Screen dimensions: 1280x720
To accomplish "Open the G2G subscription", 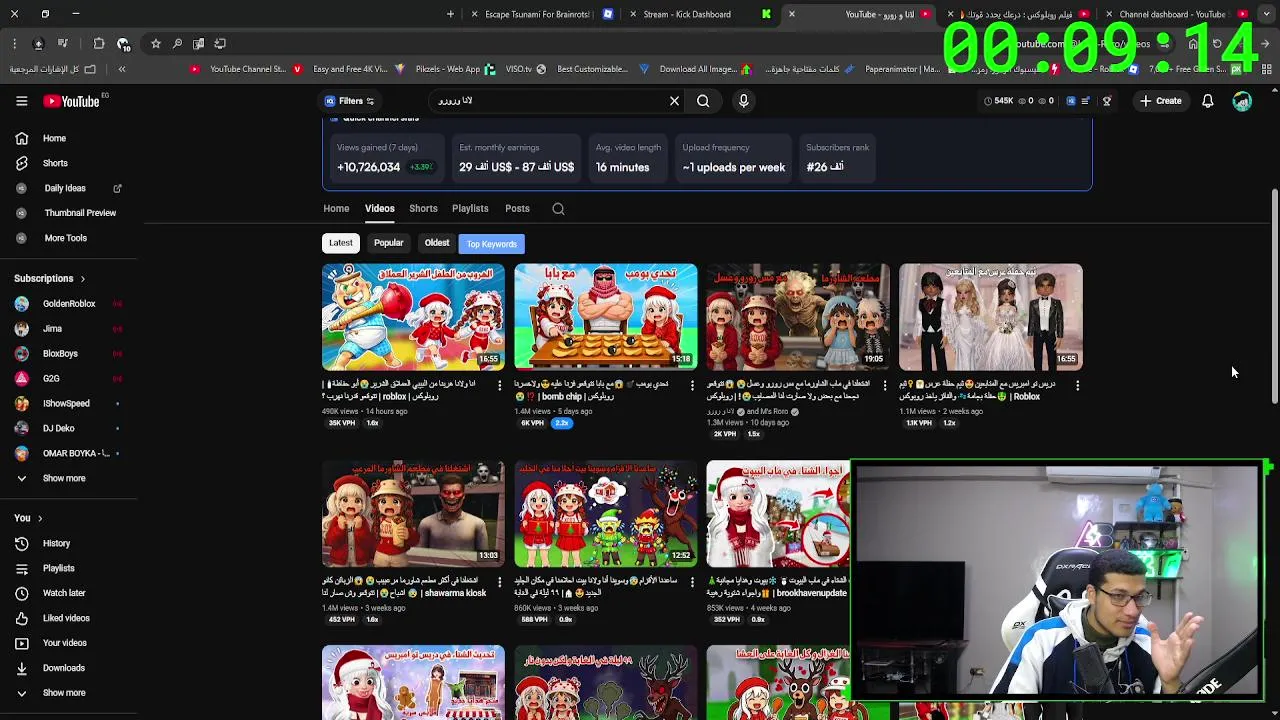I will coord(68,378).
